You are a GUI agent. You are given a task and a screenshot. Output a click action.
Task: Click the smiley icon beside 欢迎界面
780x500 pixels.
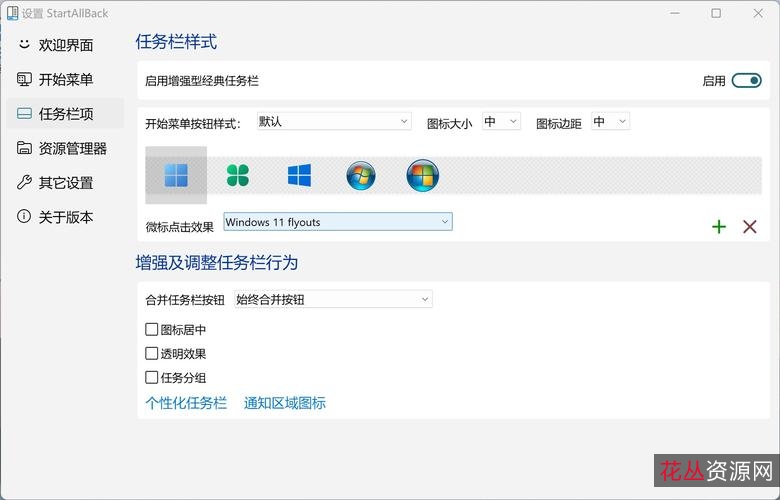click(24, 44)
